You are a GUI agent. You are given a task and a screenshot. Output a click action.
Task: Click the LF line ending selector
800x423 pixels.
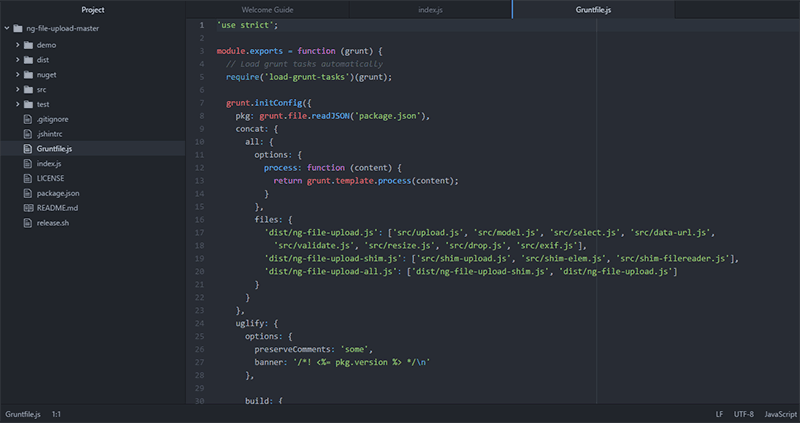click(719, 414)
